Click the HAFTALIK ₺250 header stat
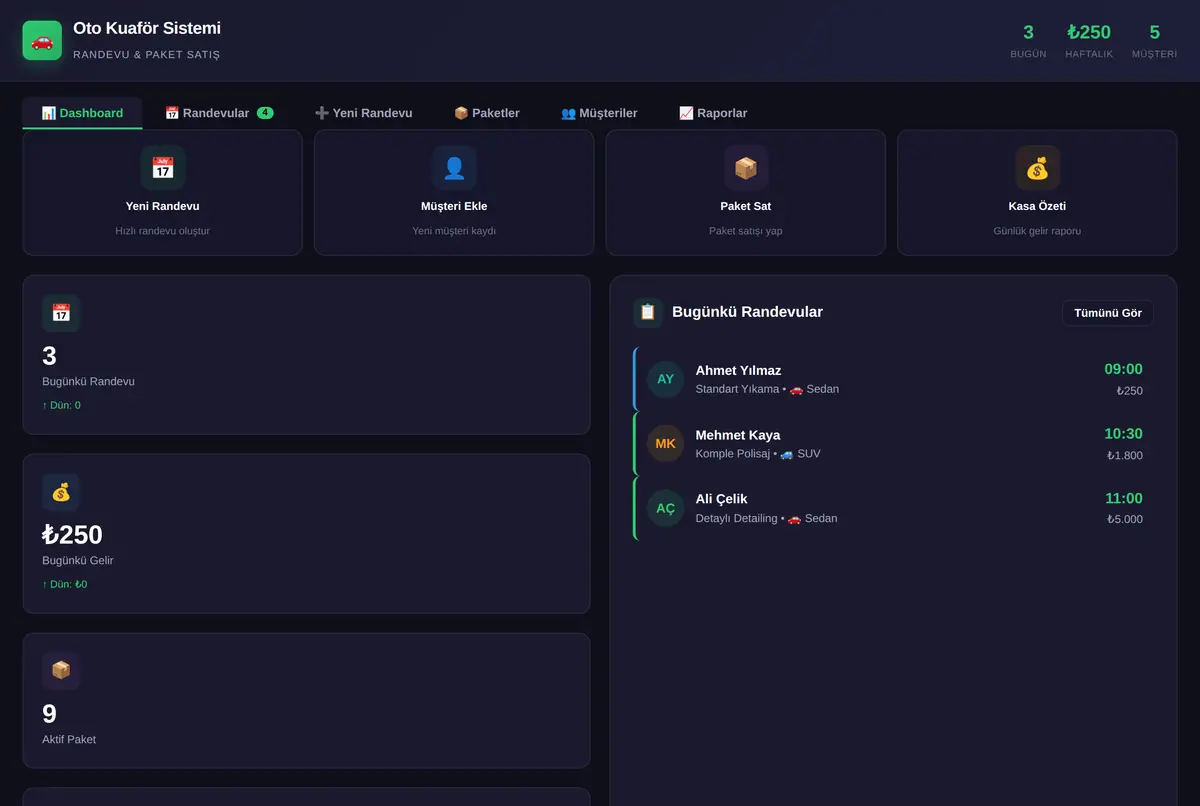 (x=1089, y=41)
